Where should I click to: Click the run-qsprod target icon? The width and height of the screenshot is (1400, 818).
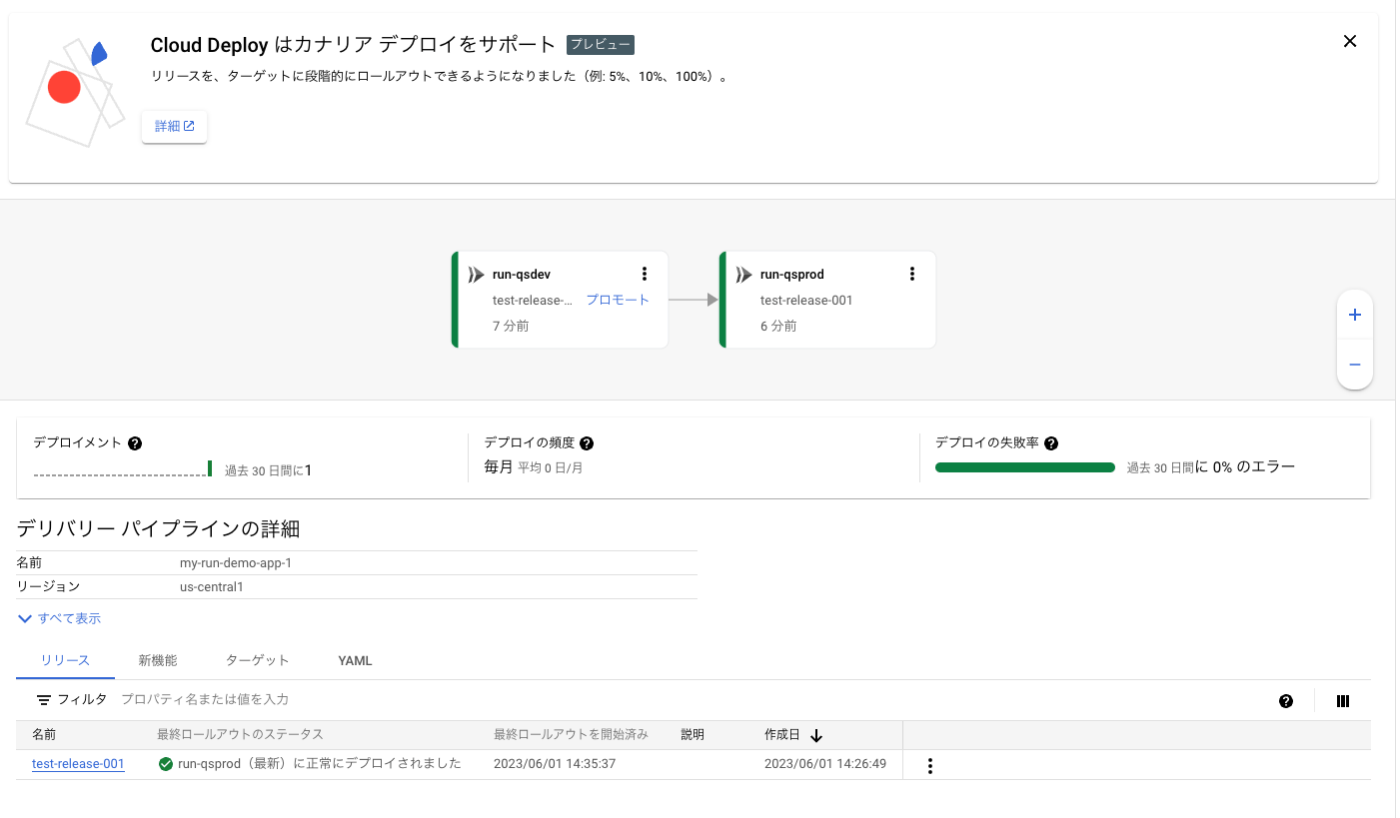tap(743, 274)
